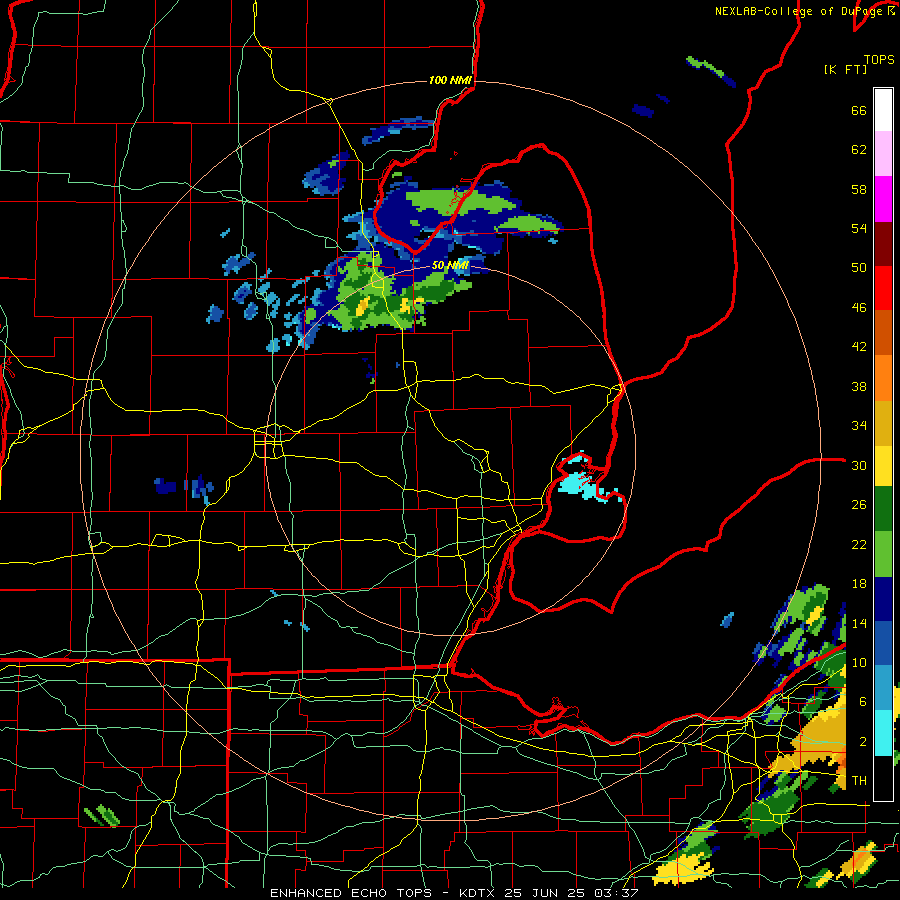Click the TH threshold legend label
Viewport: 900px width, 900px height.
pos(859,781)
